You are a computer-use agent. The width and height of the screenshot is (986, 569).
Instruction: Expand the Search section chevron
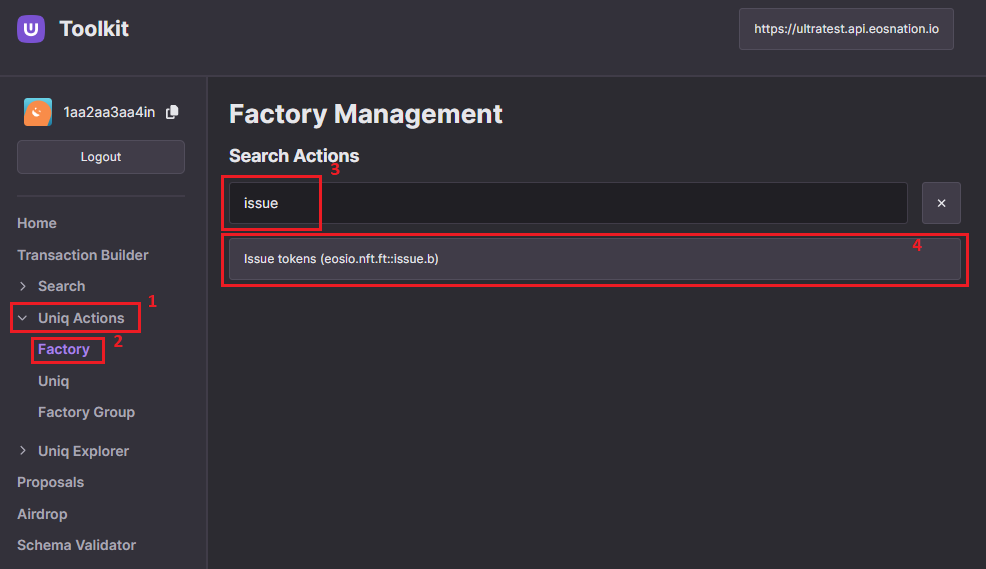[x=23, y=286]
